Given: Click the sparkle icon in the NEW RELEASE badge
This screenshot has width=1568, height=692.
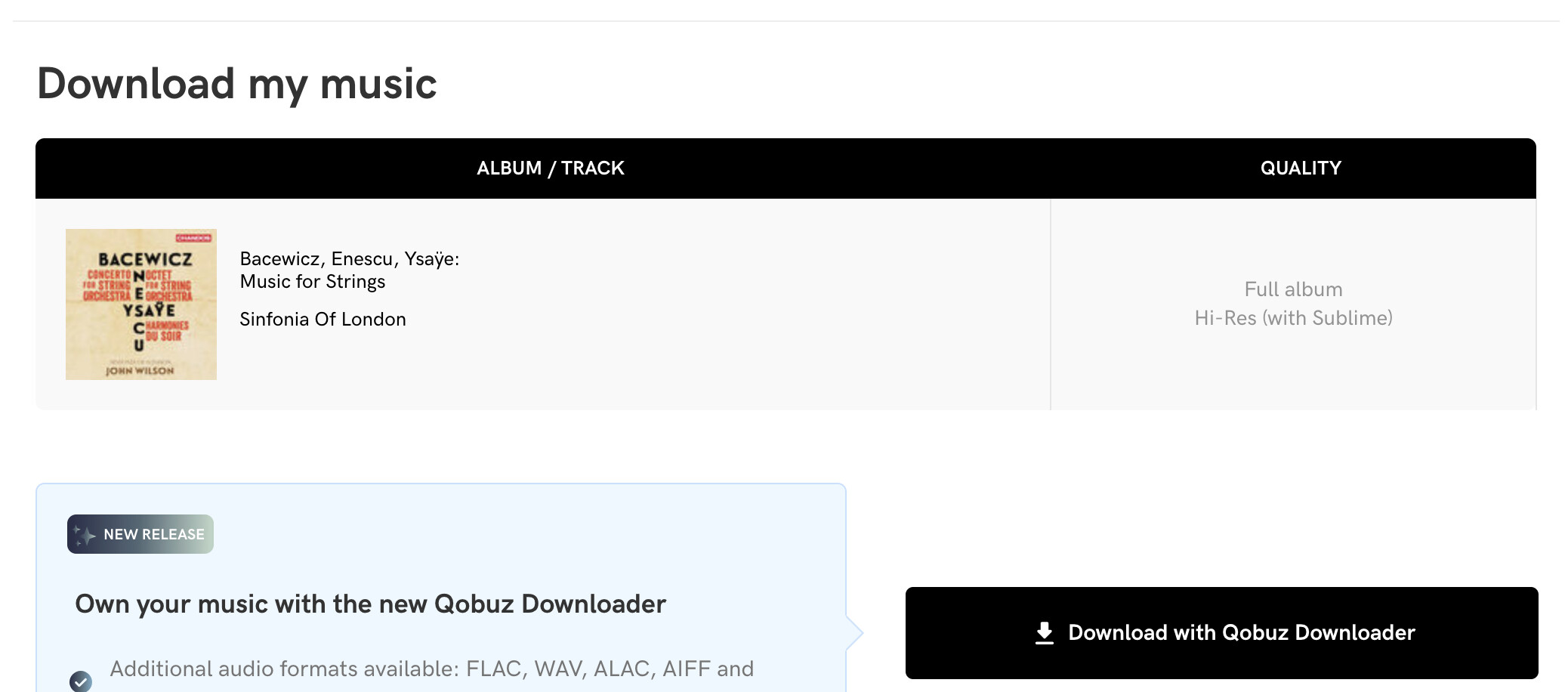Looking at the screenshot, I should tap(85, 535).
